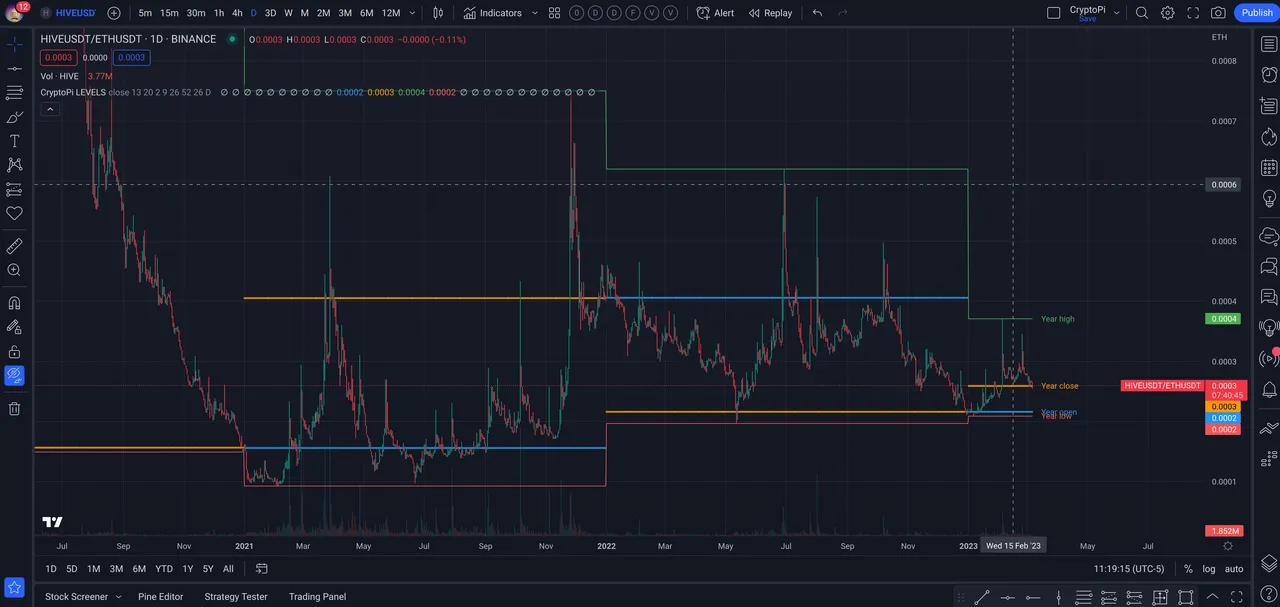Open the indicator templates grid icon
Image resolution: width=1280 pixels, height=607 pixels.
pos(554,13)
